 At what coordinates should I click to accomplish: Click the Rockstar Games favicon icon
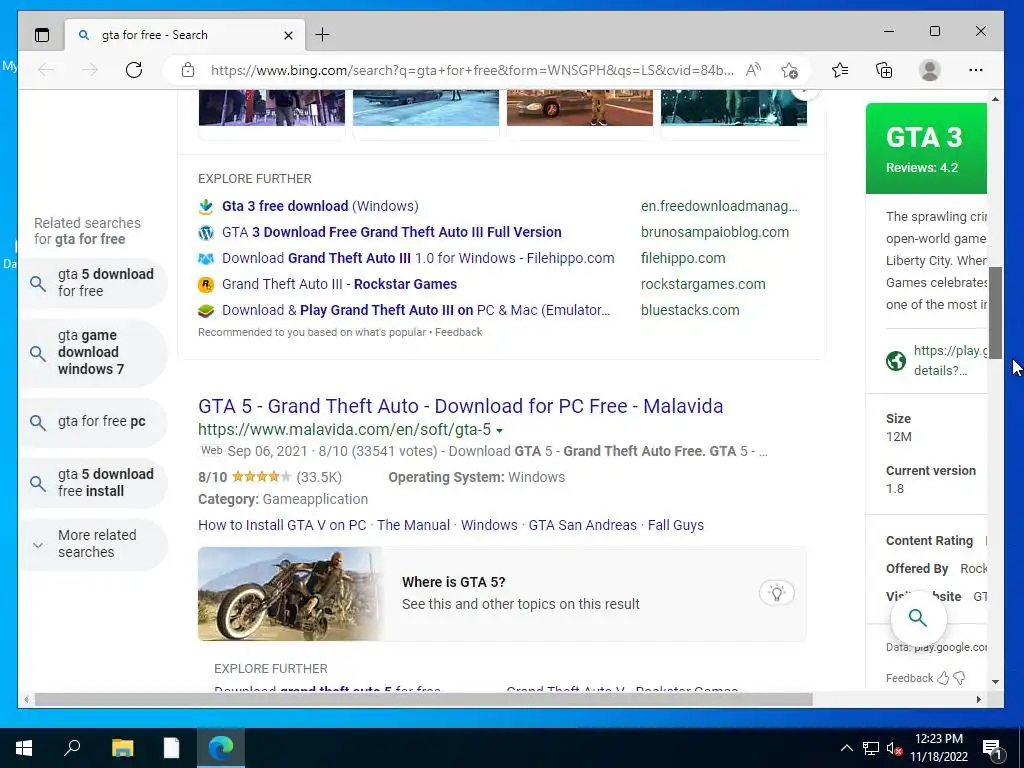pyautogui.click(x=206, y=285)
